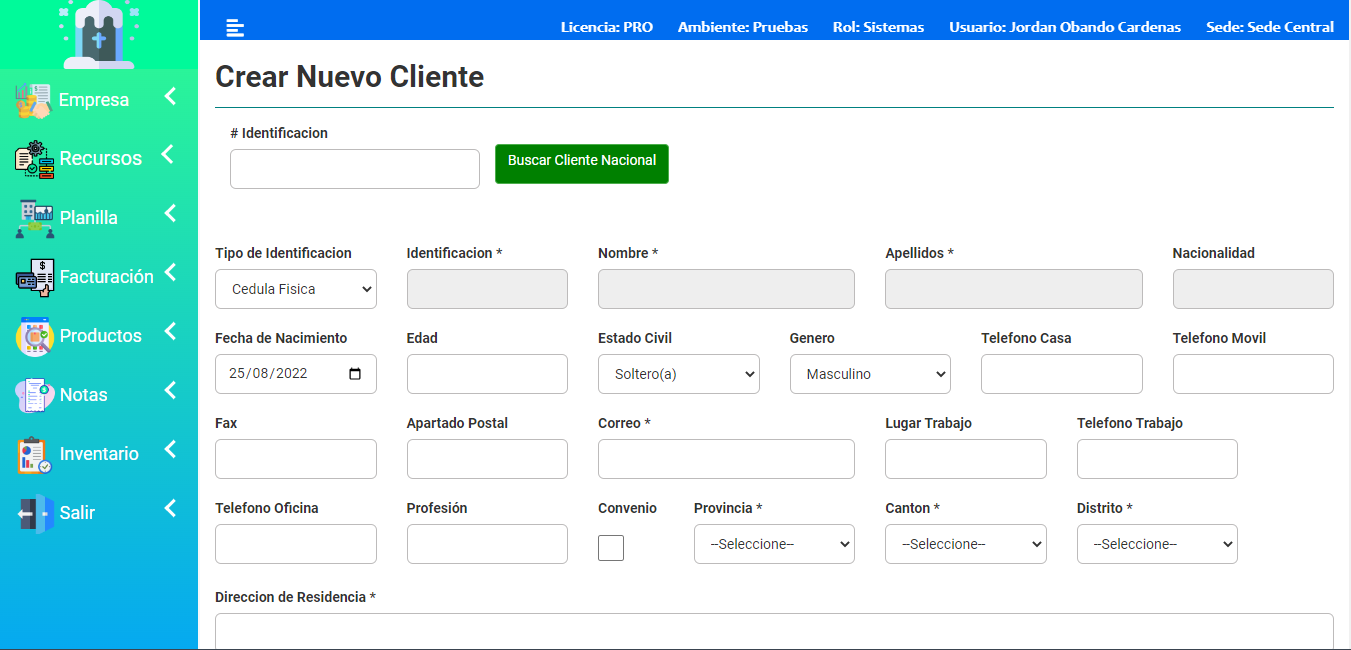Open the Estado Civil dropdown
Viewport: 1351px width, 650px height.
[x=679, y=374]
